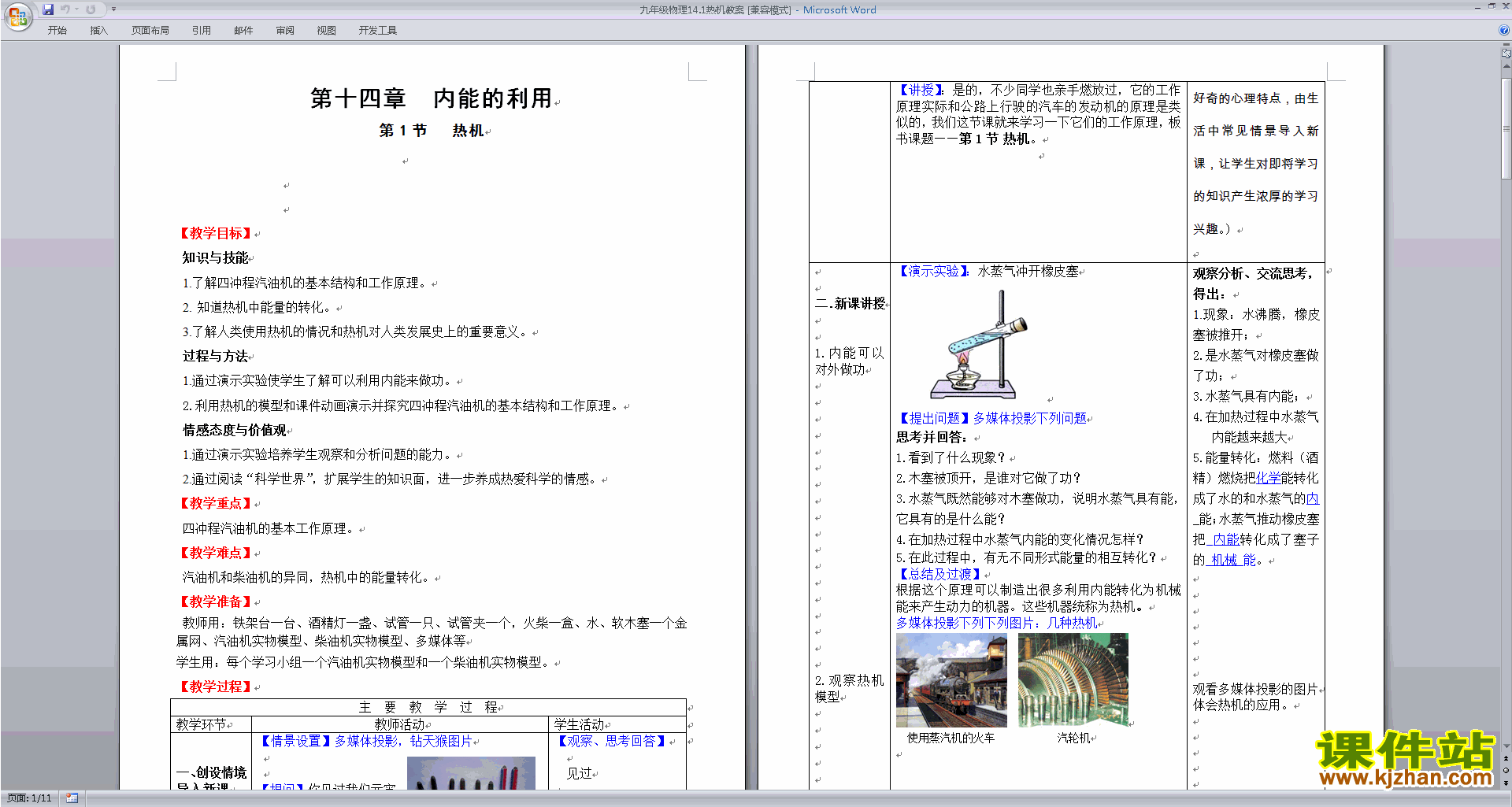Toggle the ruler using the scrollbar-top icon
Image resolution: width=1512 pixels, height=807 pixels.
click(1506, 53)
